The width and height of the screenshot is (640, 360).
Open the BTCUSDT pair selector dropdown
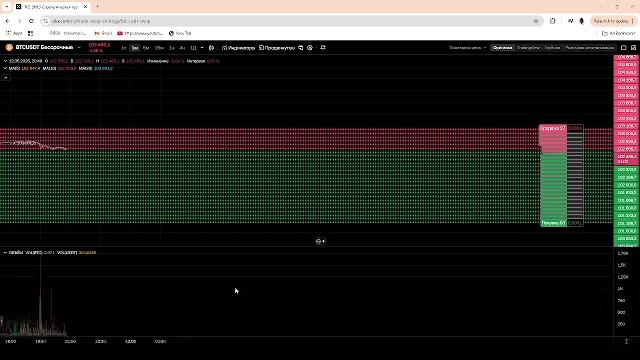[79, 48]
